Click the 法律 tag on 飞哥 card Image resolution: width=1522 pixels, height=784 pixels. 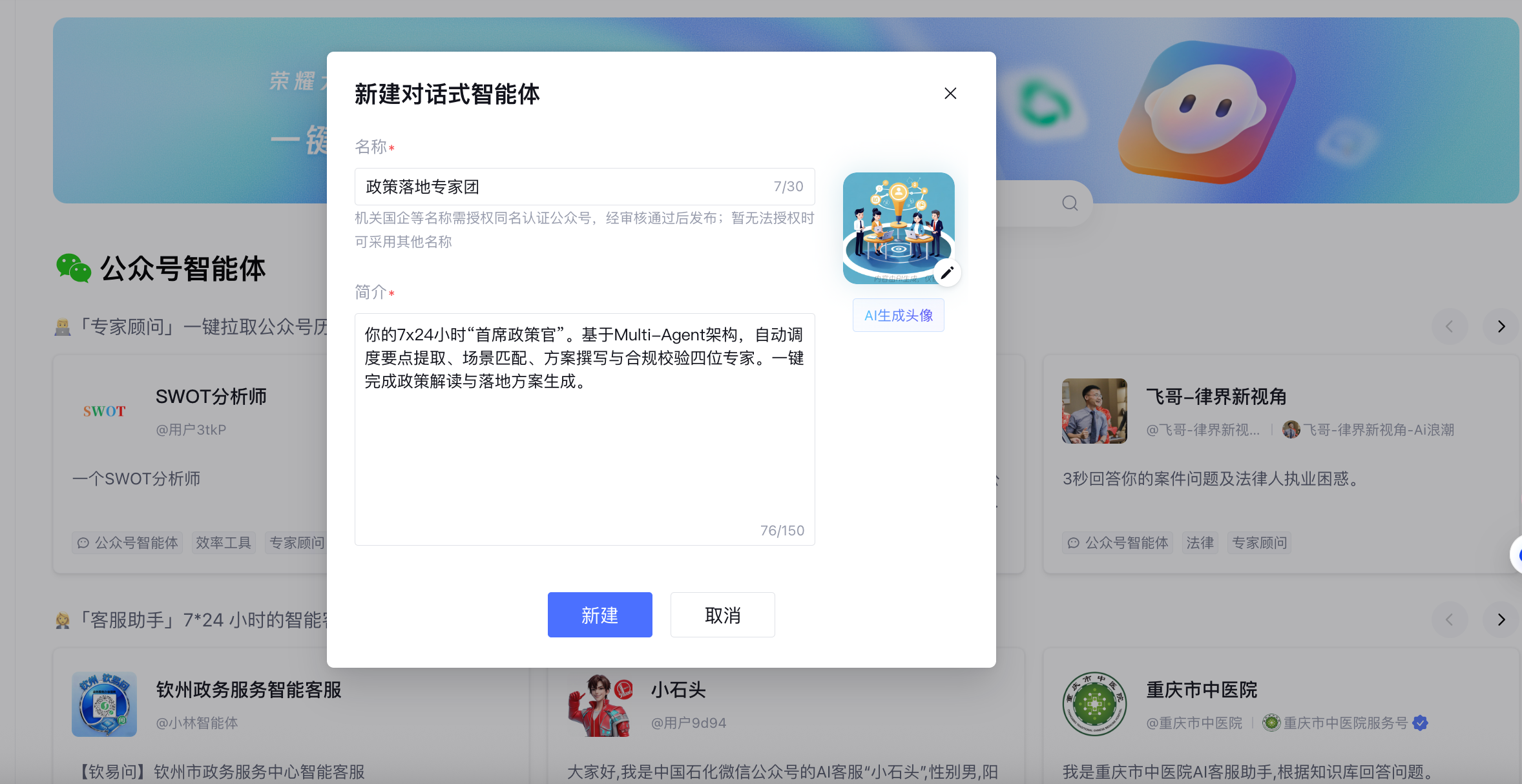[1200, 542]
